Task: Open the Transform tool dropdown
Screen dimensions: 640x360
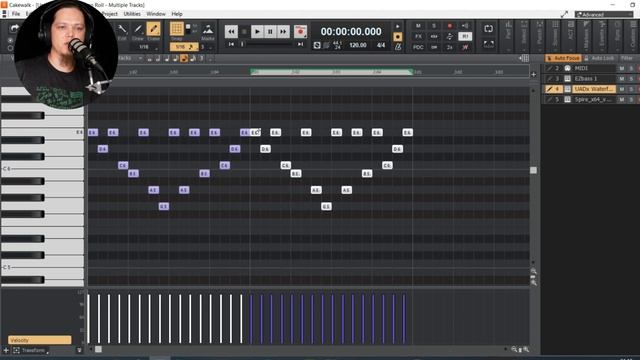Action: coord(31,350)
